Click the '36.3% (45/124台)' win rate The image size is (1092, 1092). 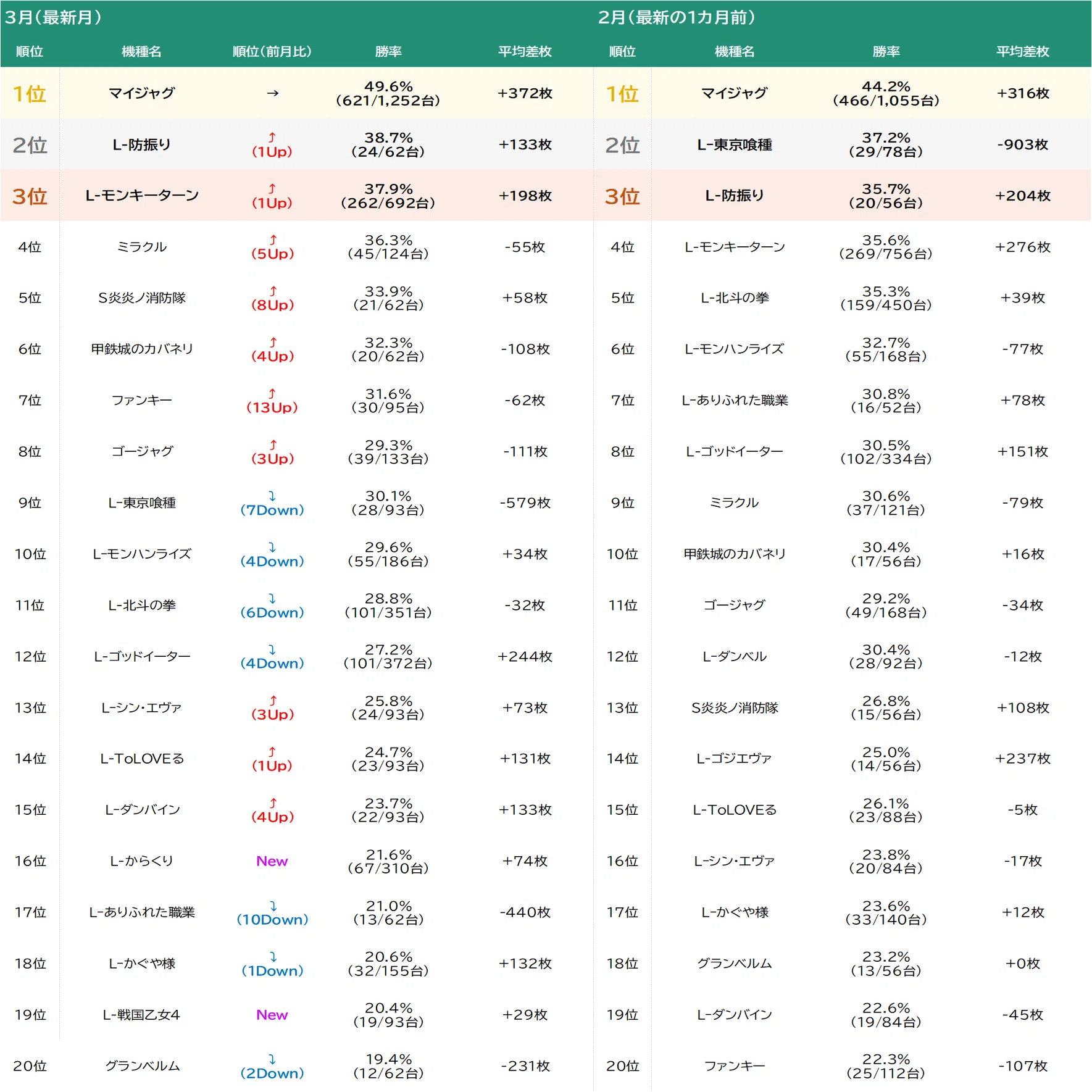point(388,247)
